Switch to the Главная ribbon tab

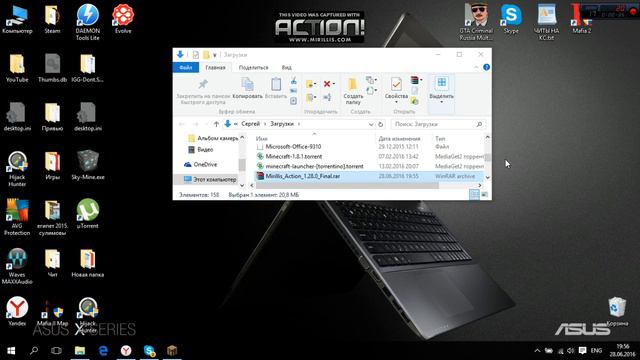[215, 68]
